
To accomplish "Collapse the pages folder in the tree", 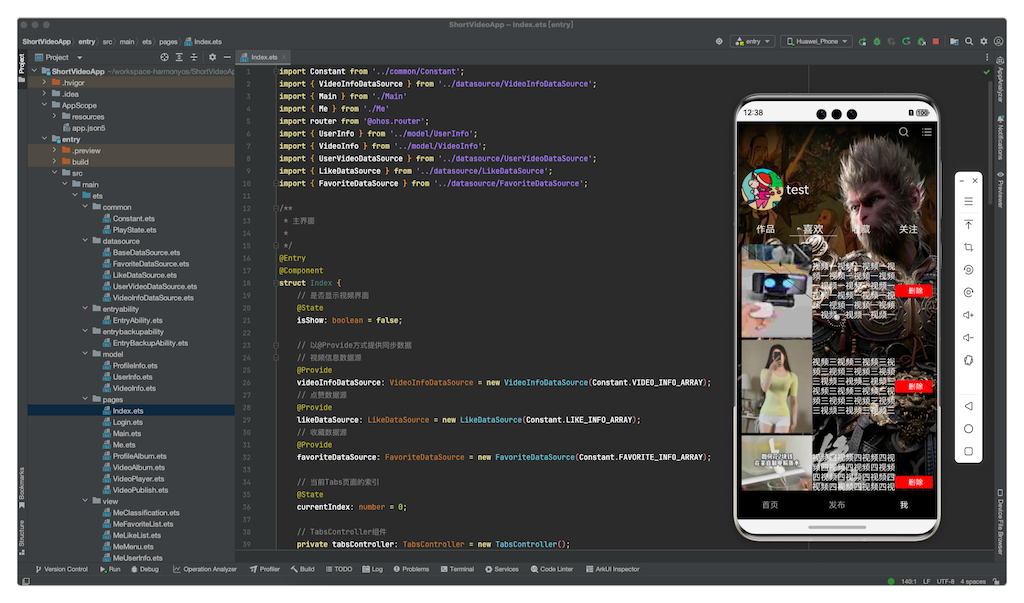I will 85,399.
